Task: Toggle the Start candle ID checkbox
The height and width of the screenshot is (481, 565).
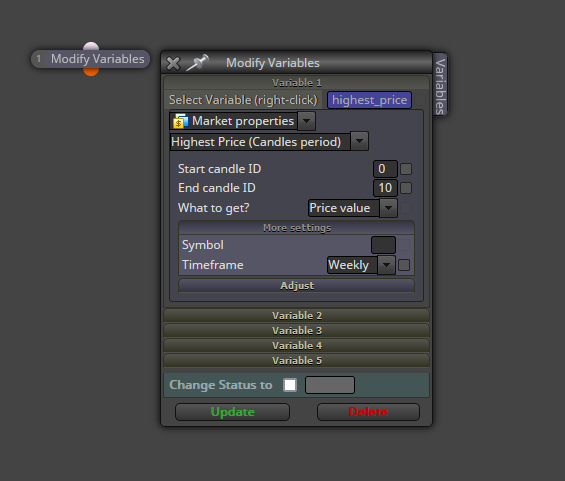Action: click(x=406, y=169)
